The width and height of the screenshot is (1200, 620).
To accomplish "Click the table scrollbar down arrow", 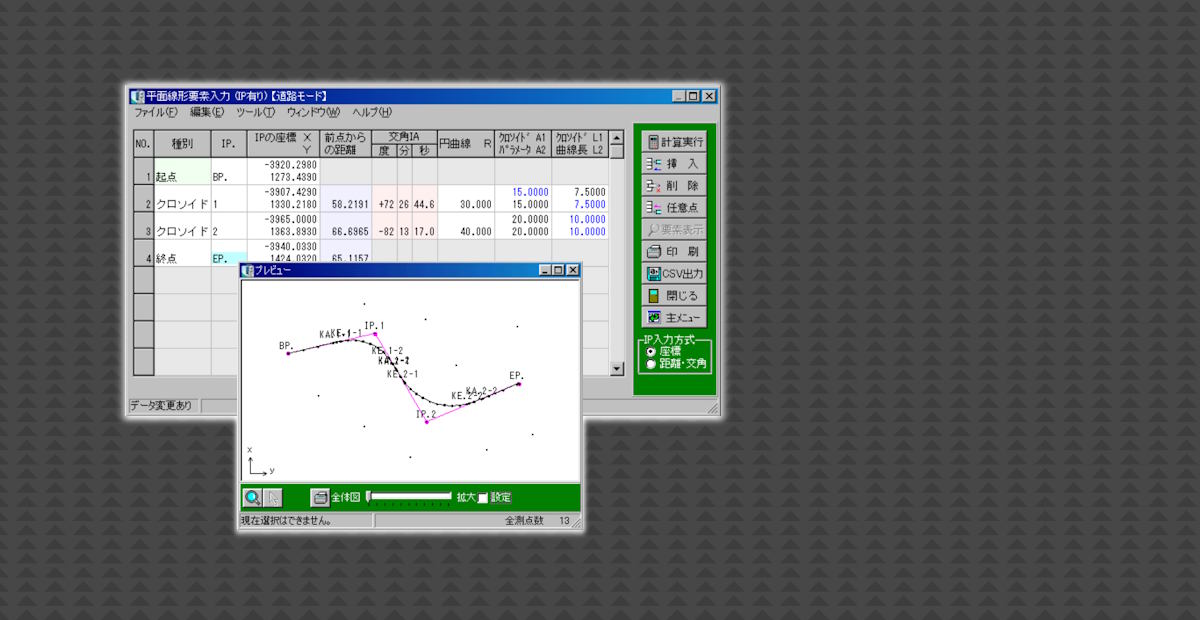I will tap(616, 368).
